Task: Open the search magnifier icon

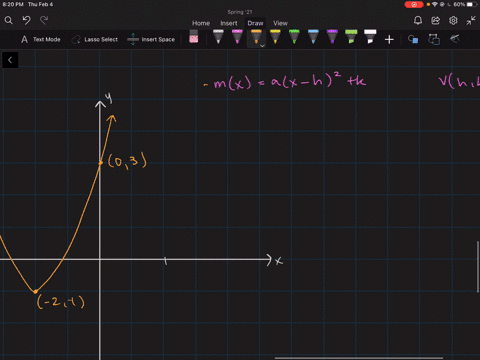Action: pyautogui.click(x=9, y=21)
